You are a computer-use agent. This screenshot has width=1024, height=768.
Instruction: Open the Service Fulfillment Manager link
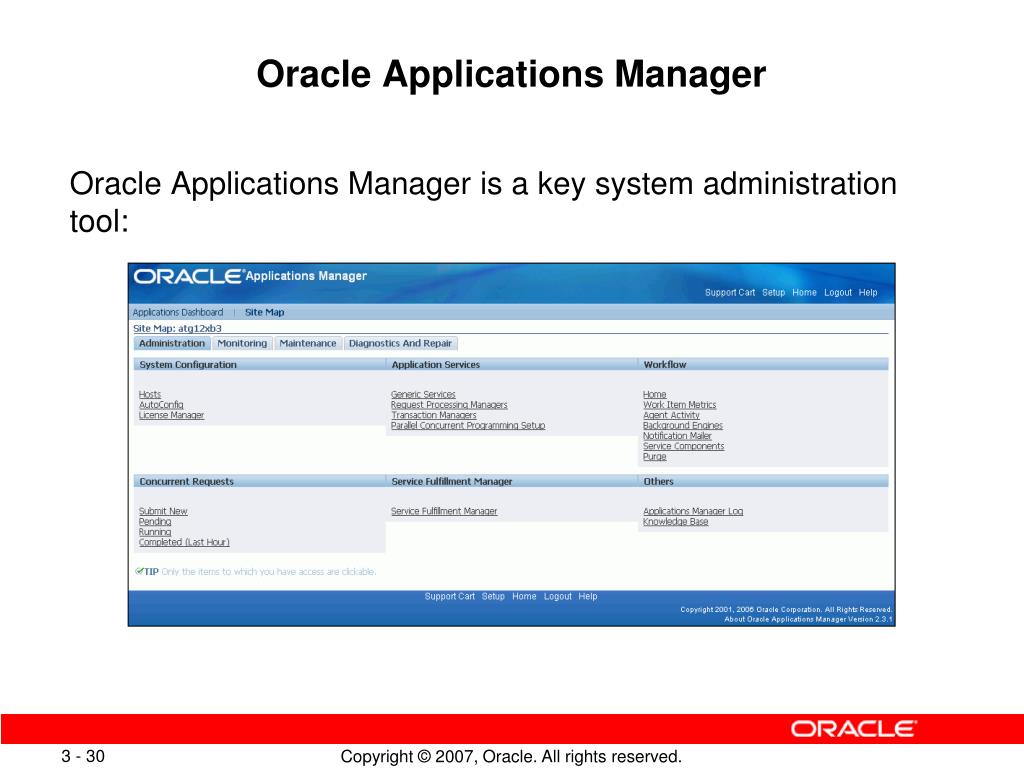tap(444, 511)
